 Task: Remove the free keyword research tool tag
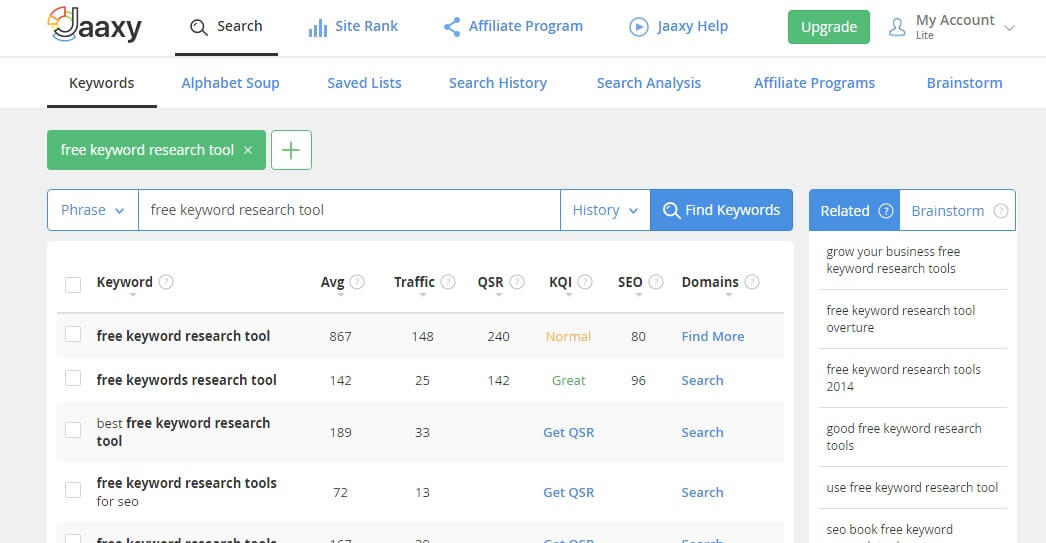247,150
